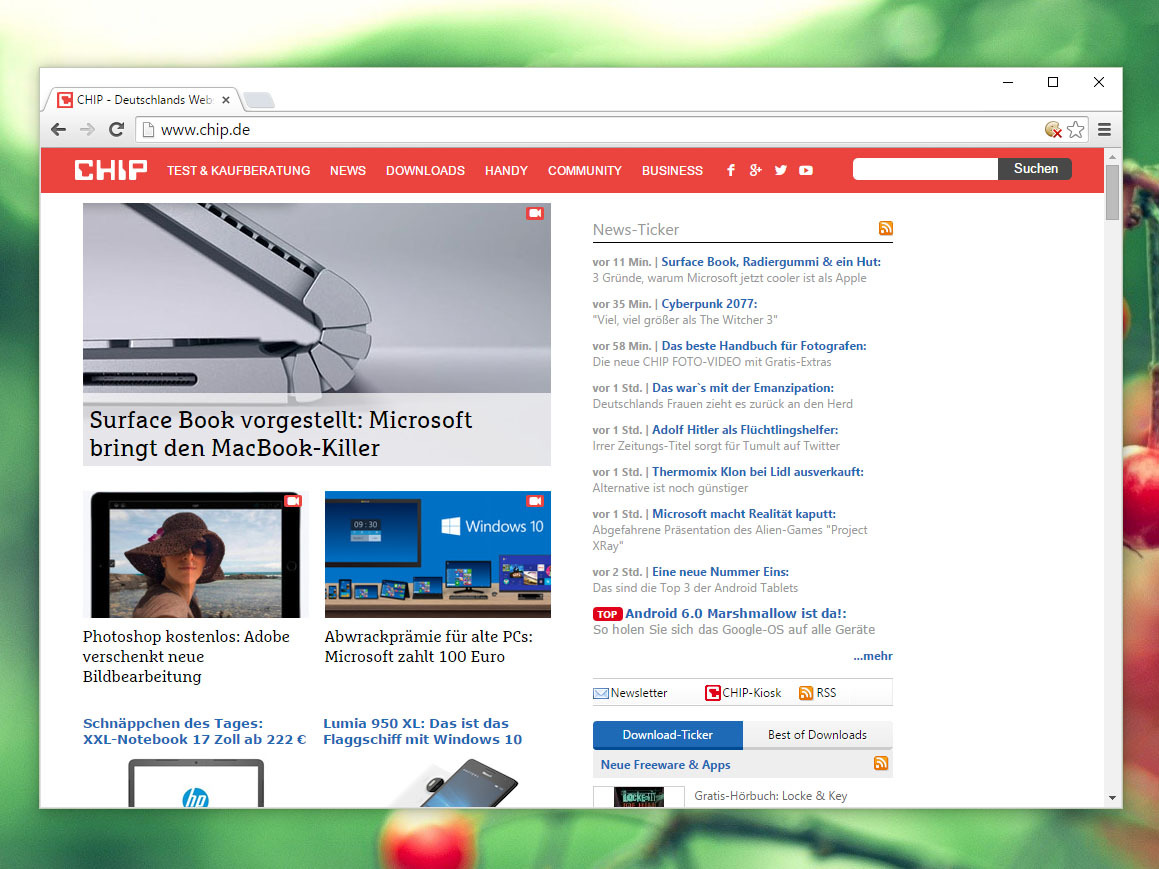Click video icon on Windows 10 image
1159x869 pixels.
click(535, 501)
